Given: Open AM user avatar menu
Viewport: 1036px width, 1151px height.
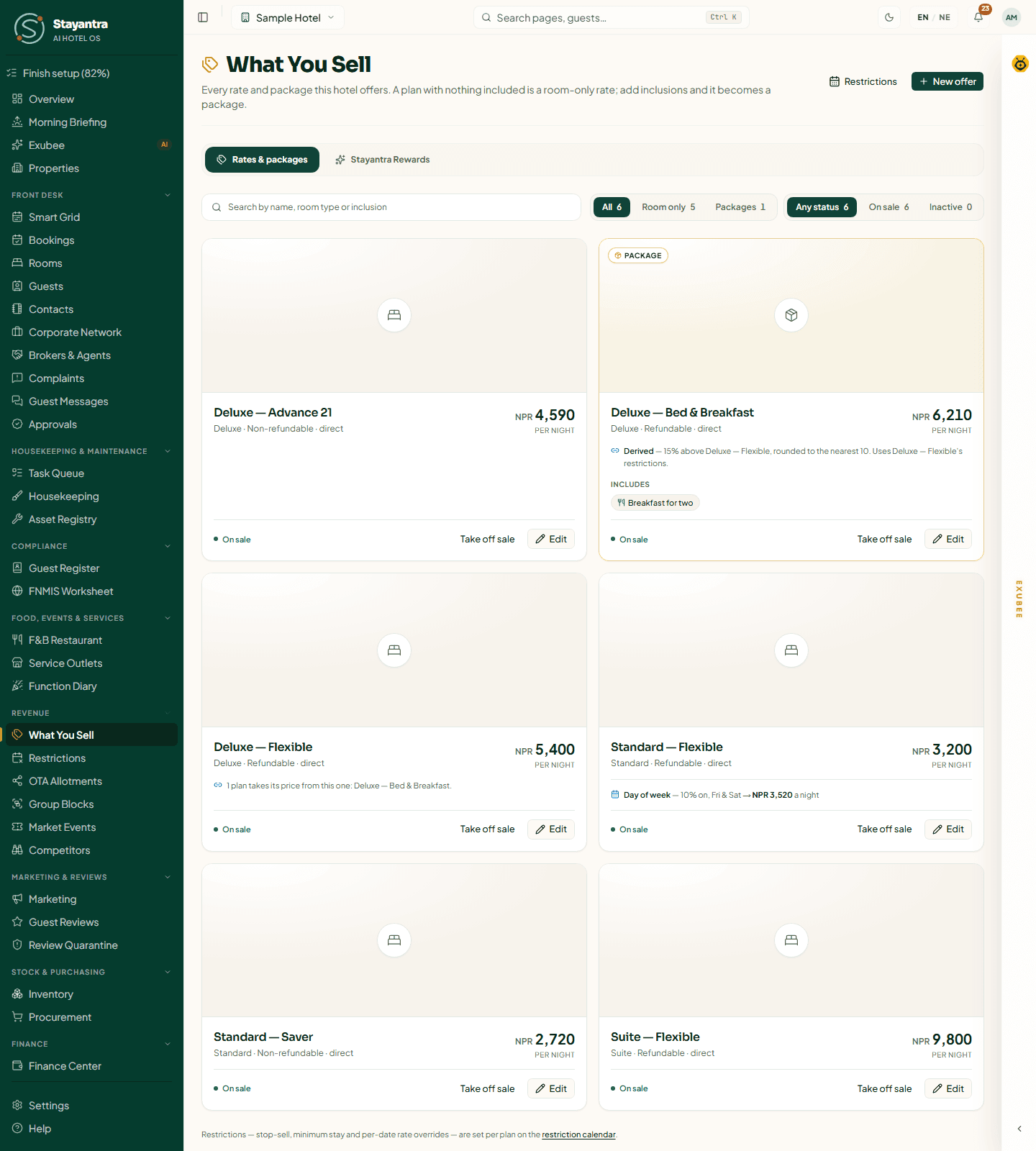Looking at the screenshot, I should [x=1012, y=17].
